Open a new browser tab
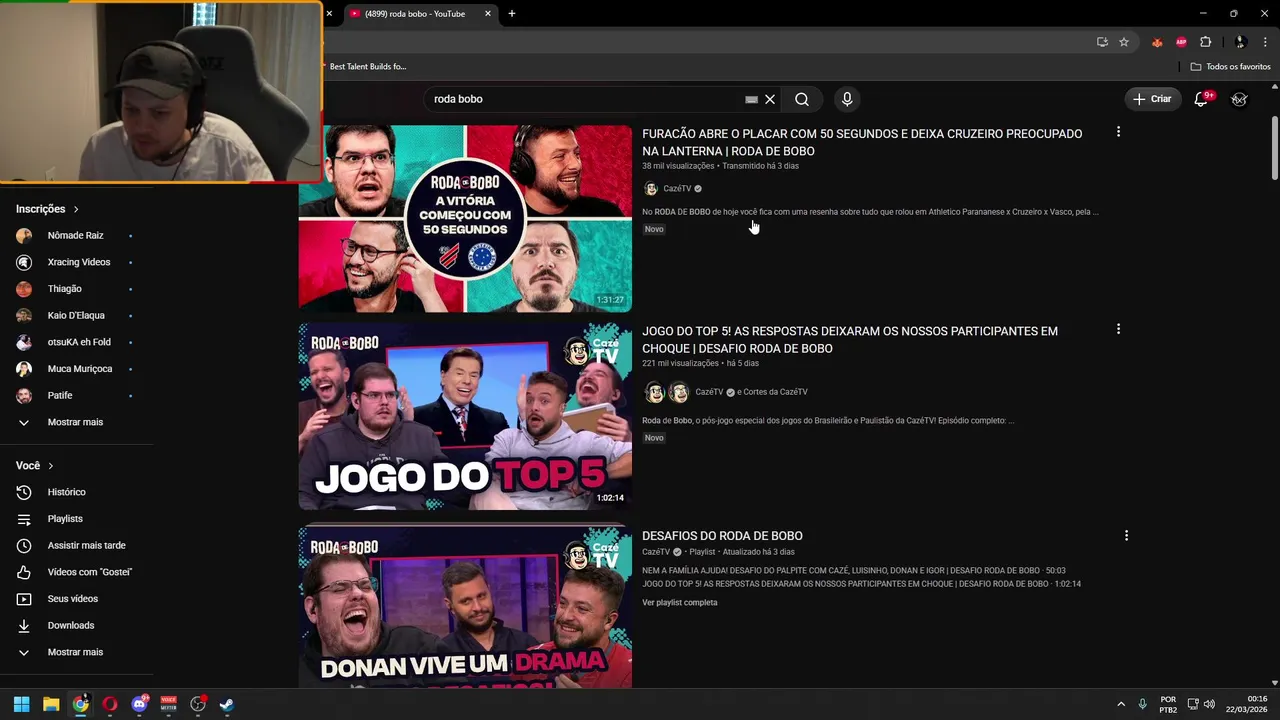The height and width of the screenshot is (720, 1280). [512, 14]
